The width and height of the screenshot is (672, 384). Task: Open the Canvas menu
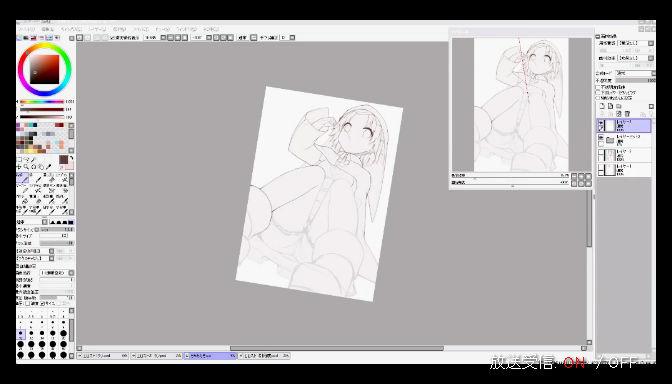tap(71, 29)
